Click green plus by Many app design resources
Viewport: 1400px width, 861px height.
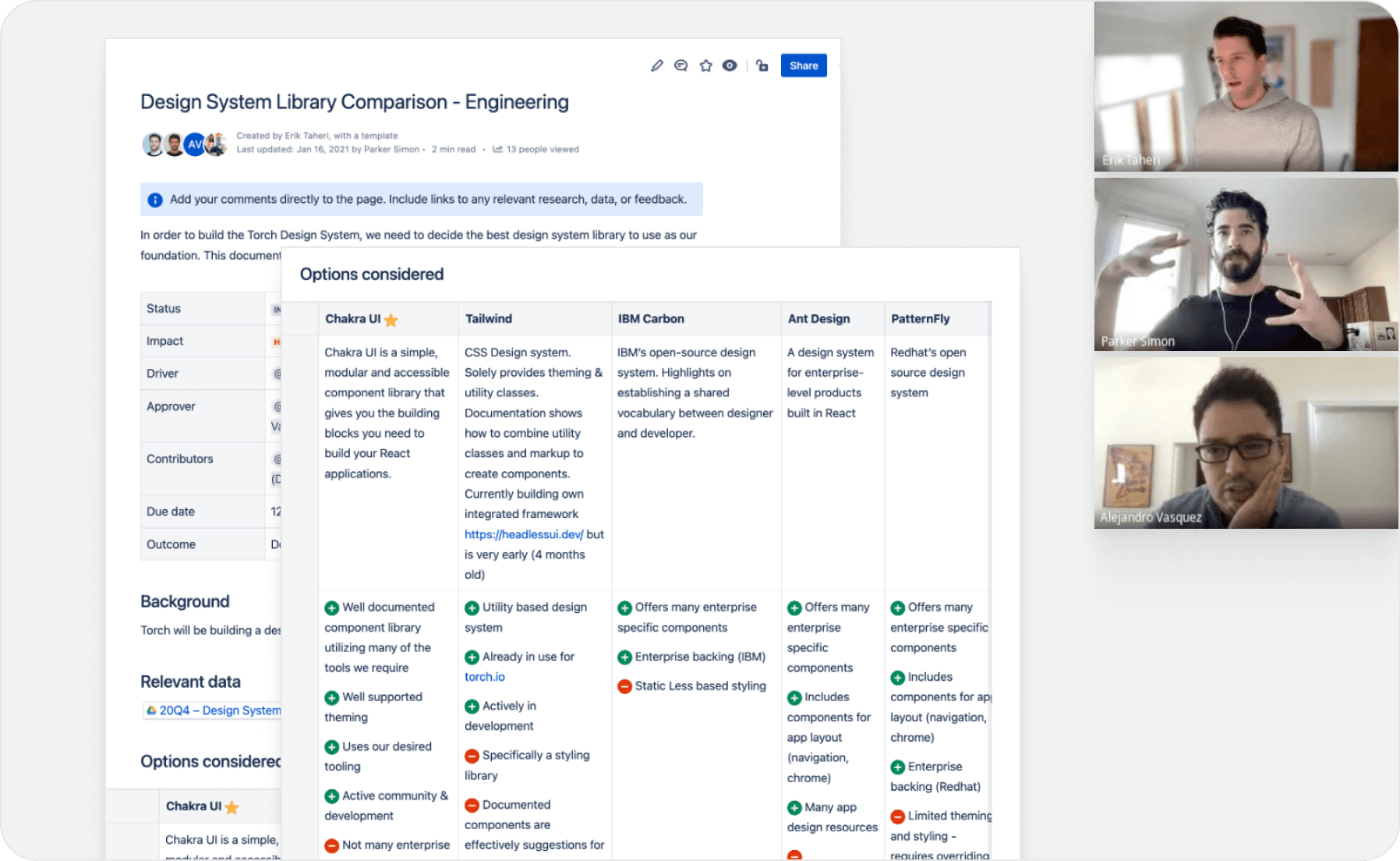794,808
